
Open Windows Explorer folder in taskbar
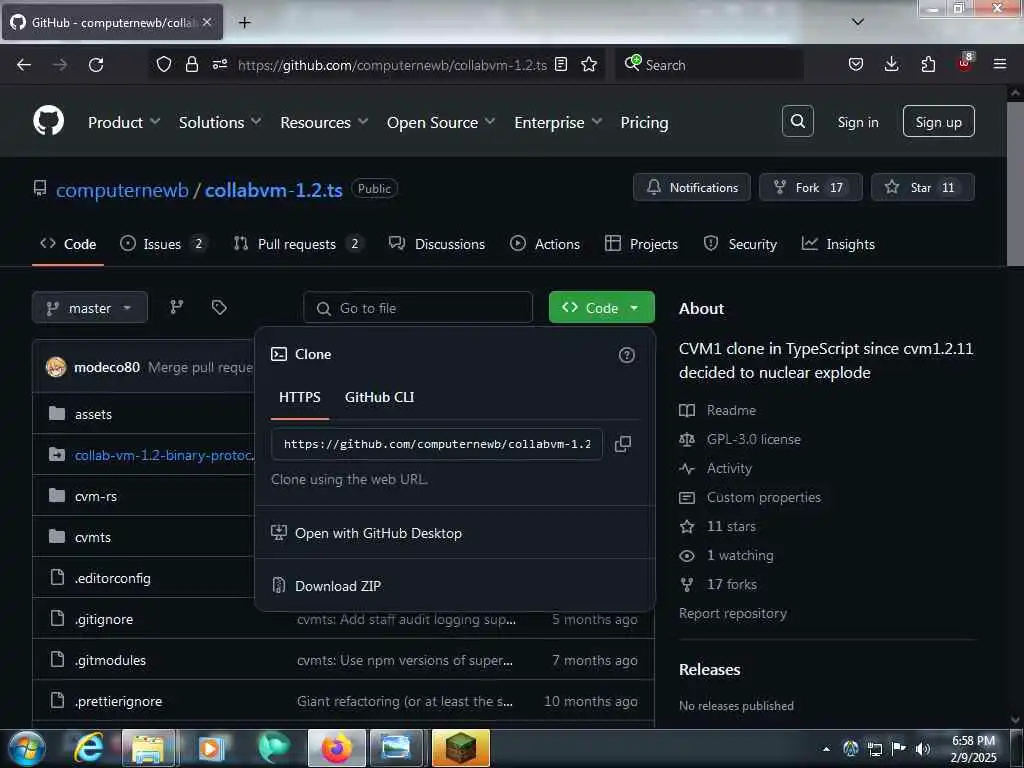click(x=148, y=748)
